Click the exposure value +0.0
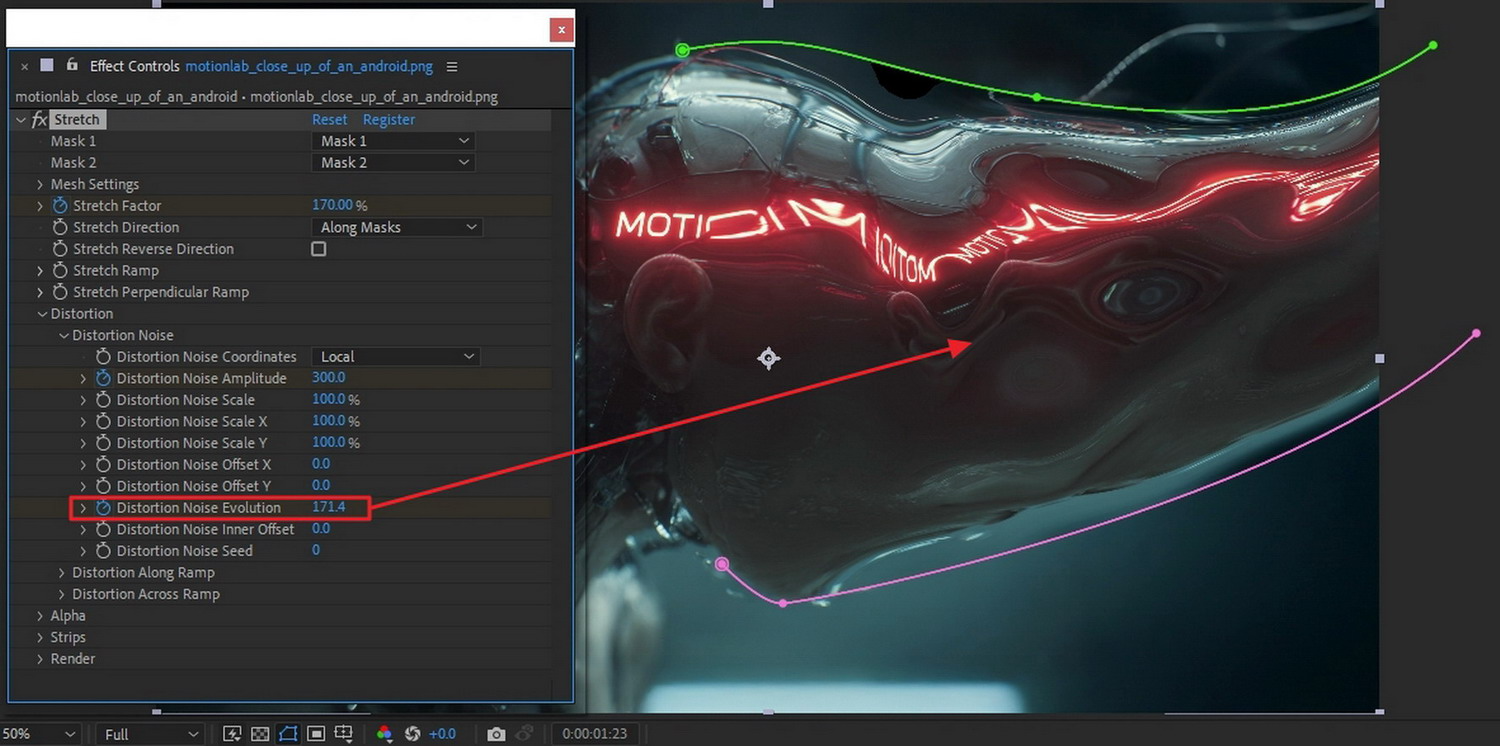Viewport: 1500px width, 746px height. (x=443, y=734)
